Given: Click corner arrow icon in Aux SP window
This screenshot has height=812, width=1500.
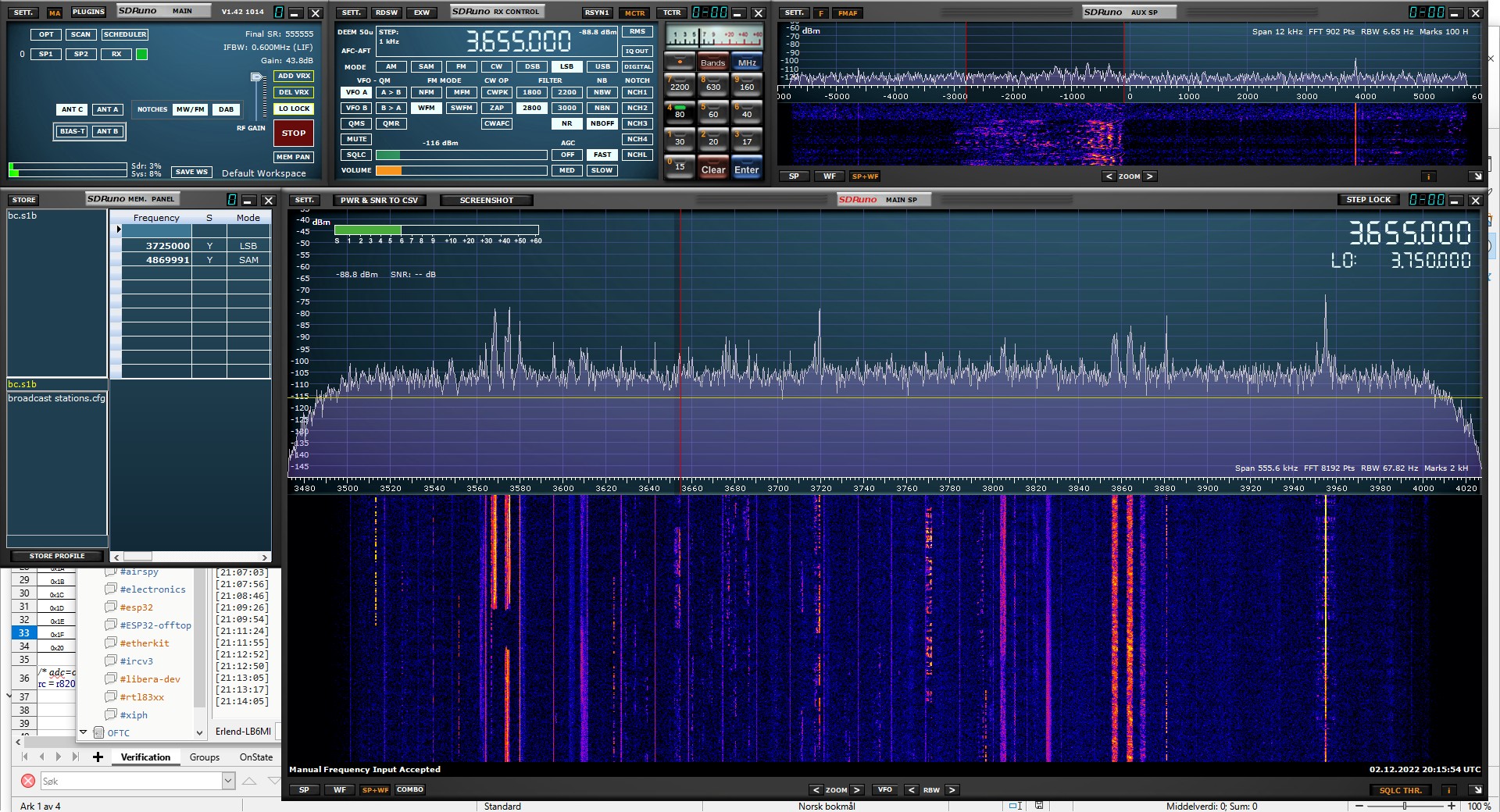Looking at the screenshot, I should pos(1476,176).
